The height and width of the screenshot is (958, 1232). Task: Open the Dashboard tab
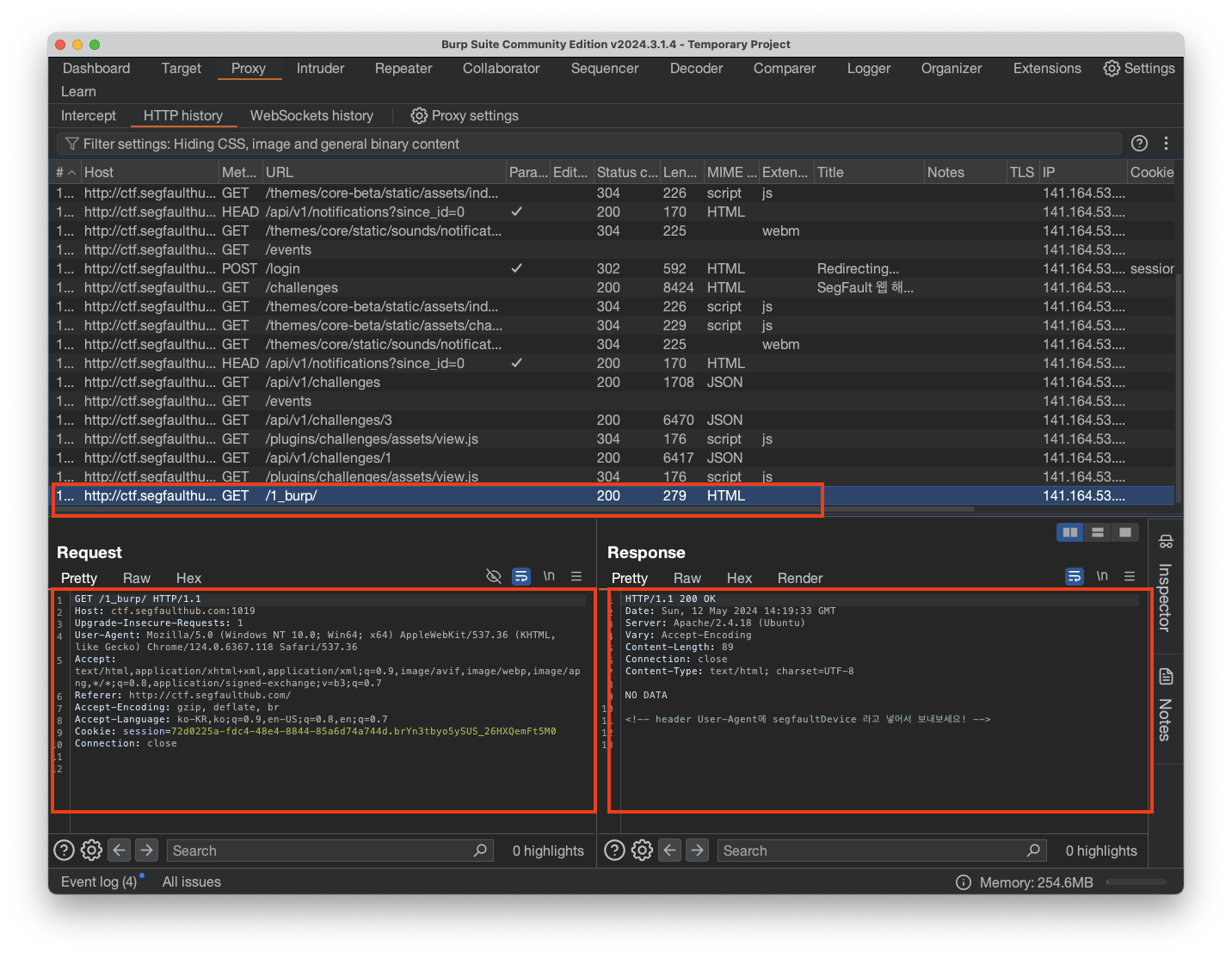(x=96, y=68)
